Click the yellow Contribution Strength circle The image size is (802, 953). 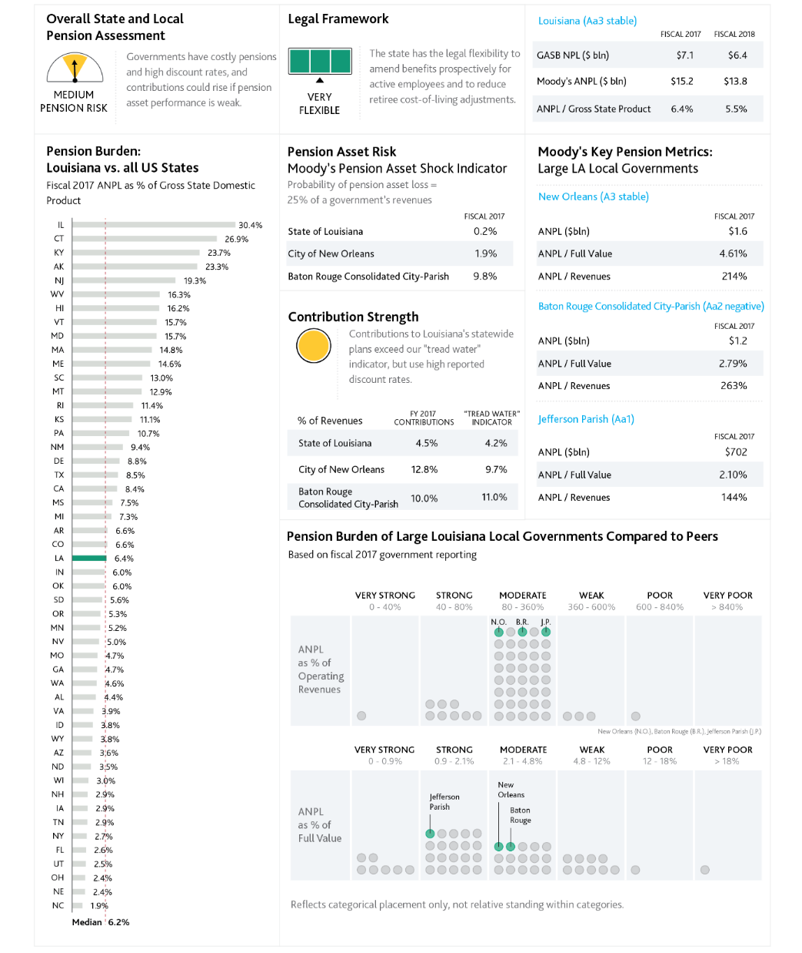coord(314,347)
